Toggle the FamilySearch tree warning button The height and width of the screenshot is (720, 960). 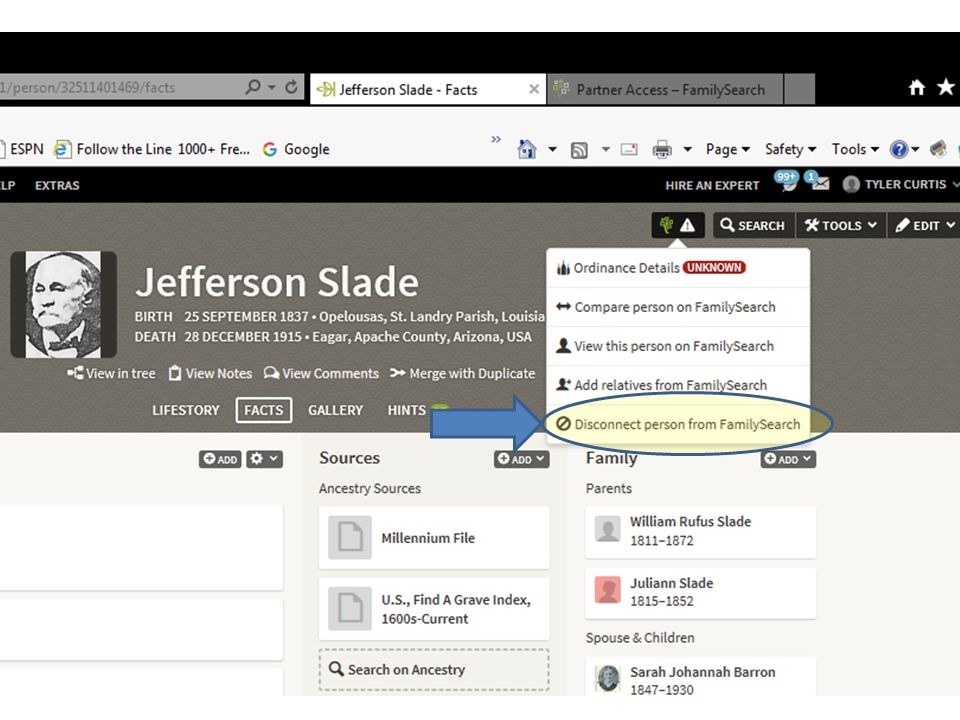pyautogui.click(x=678, y=225)
